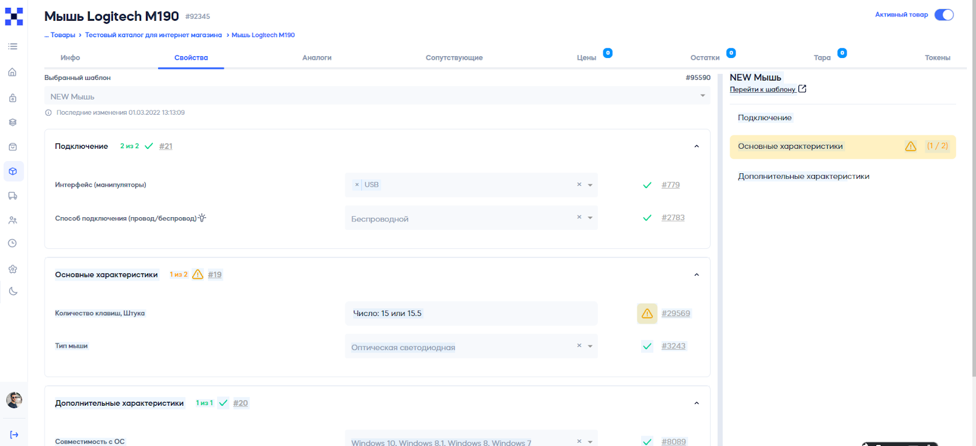The height and width of the screenshot is (446, 976).
Task: Click the checkered app logo in the sidebar
Action: pyautogui.click(x=14, y=16)
